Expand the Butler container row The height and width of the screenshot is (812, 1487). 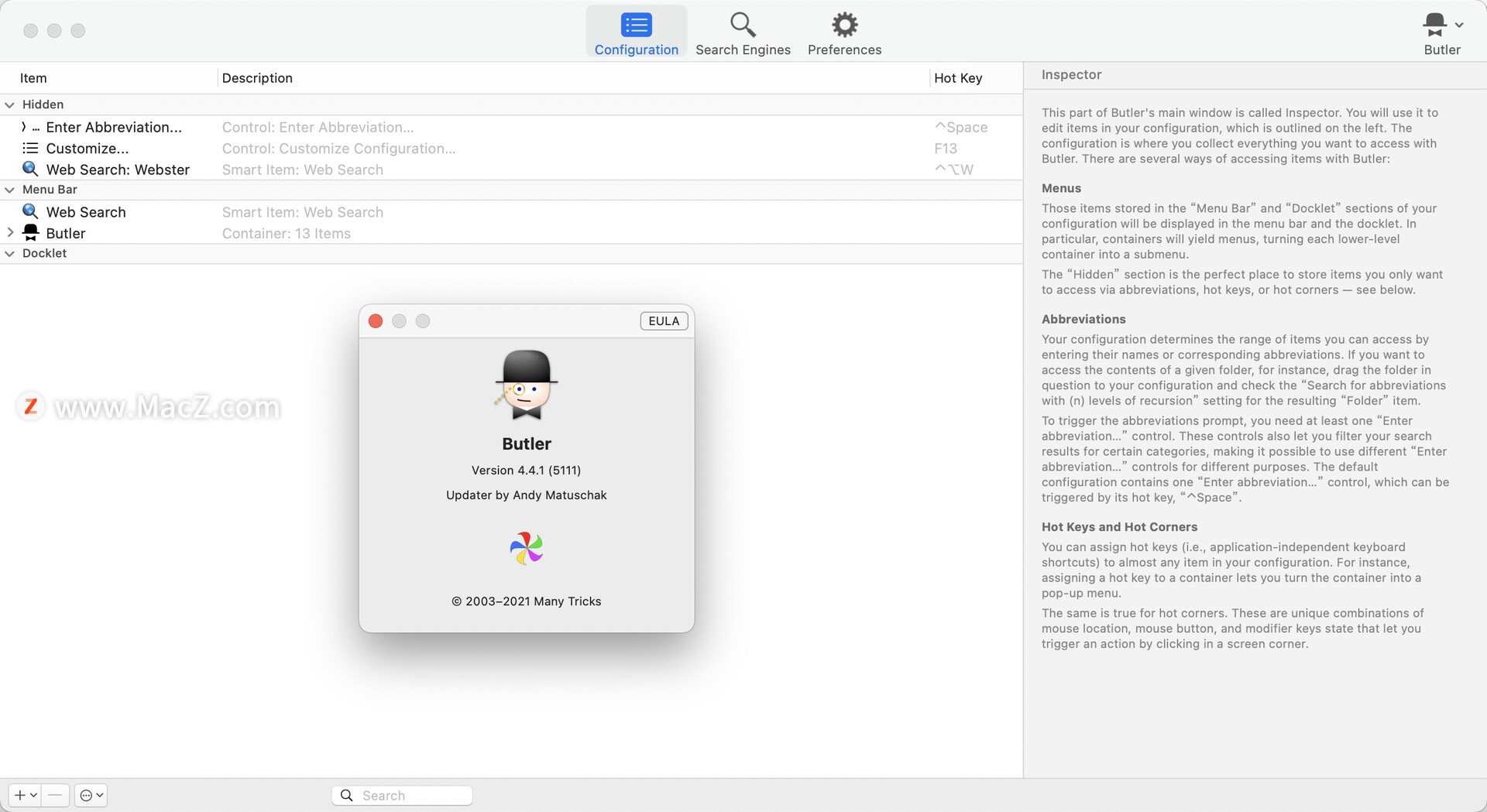click(10, 232)
